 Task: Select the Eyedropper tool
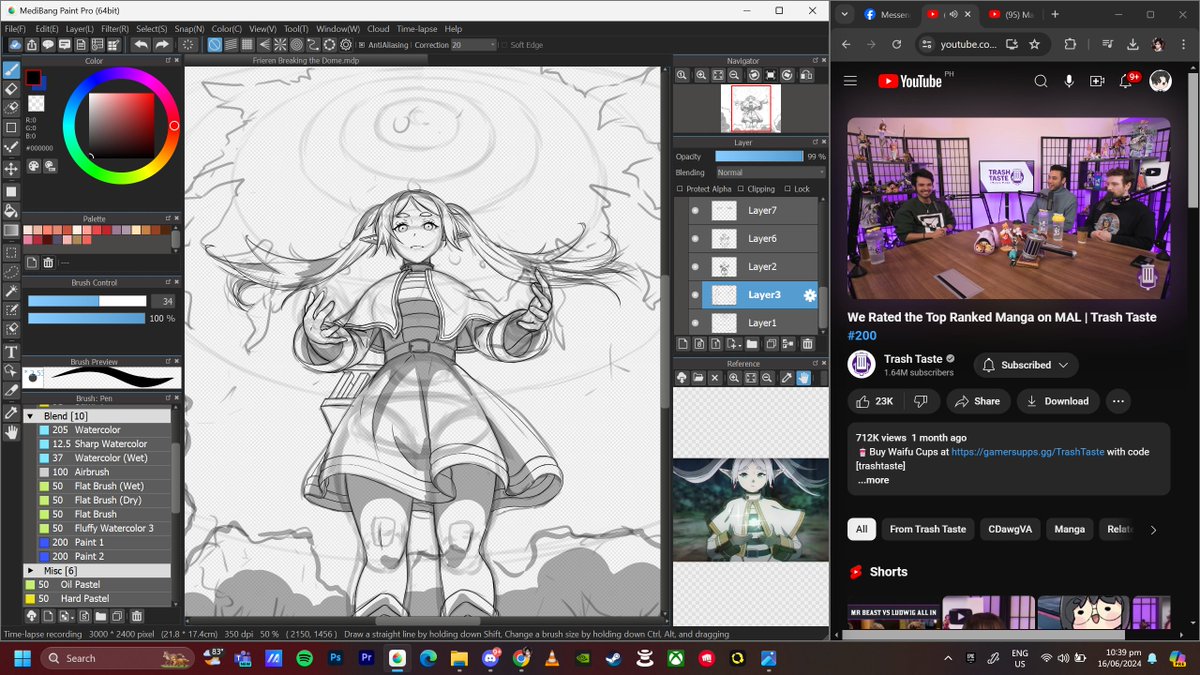11,412
